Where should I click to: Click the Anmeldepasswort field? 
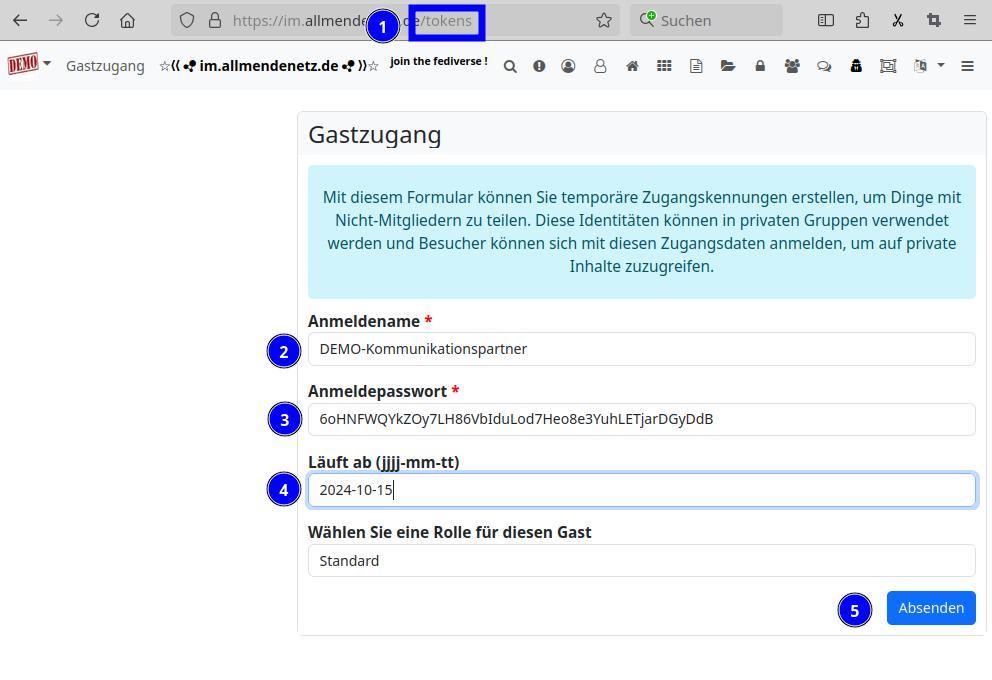click(641, 419)
